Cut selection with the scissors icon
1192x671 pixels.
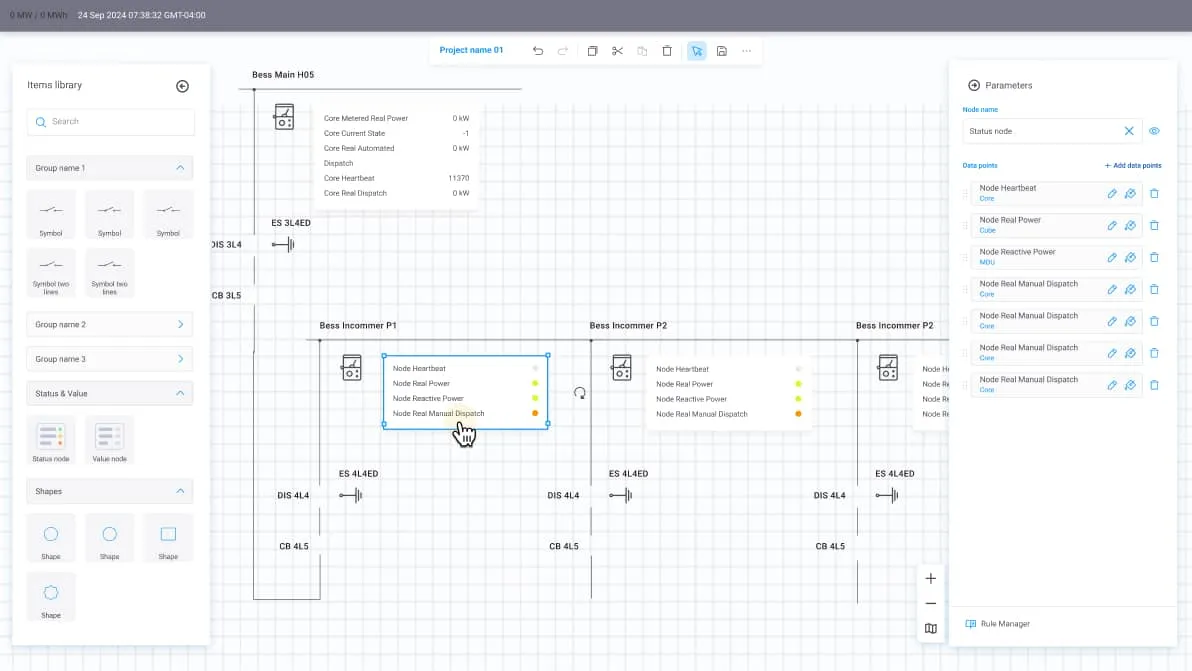click(617, 51)
